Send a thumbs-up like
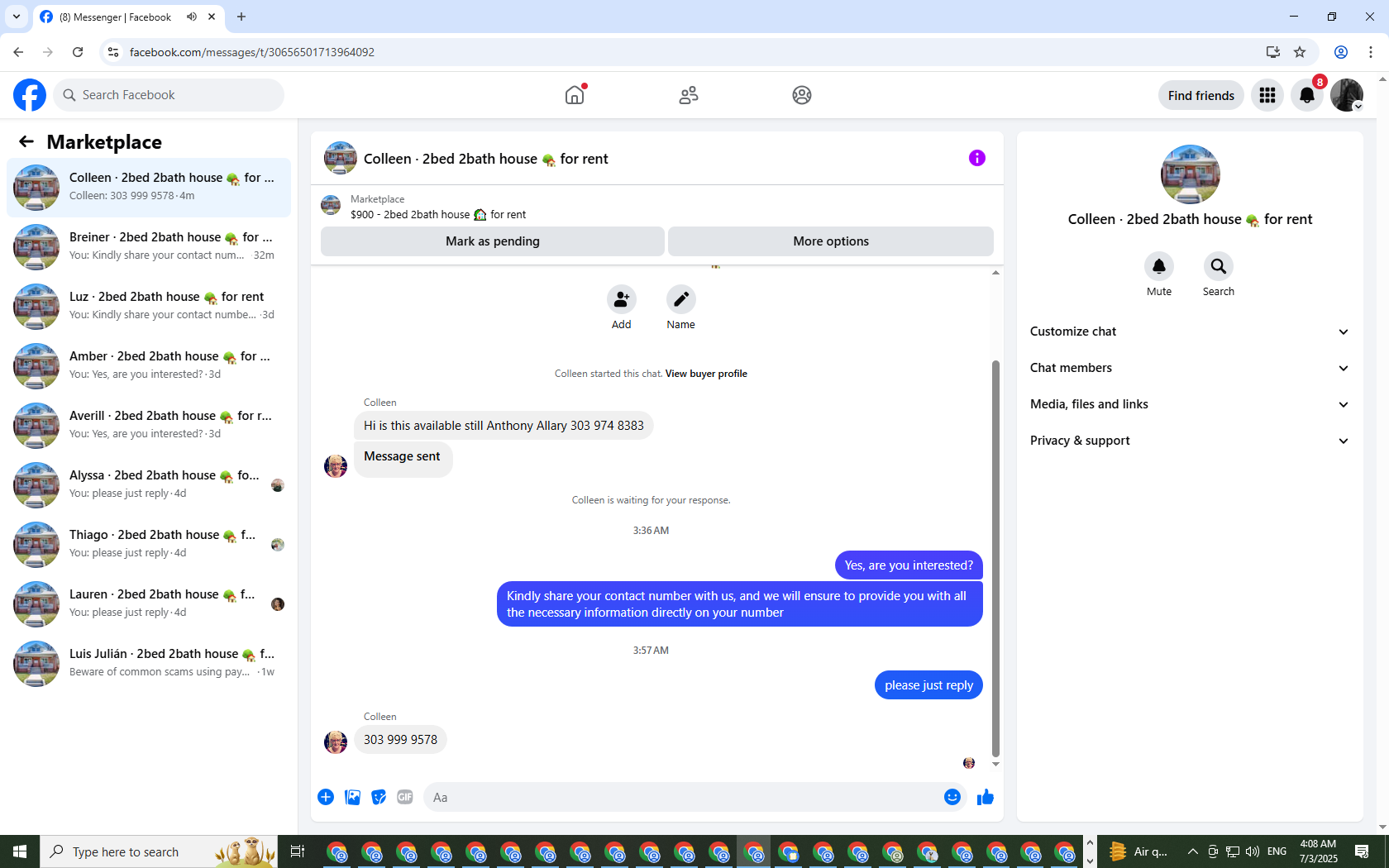Screen dimensions: 1389x868 (986, 797)
